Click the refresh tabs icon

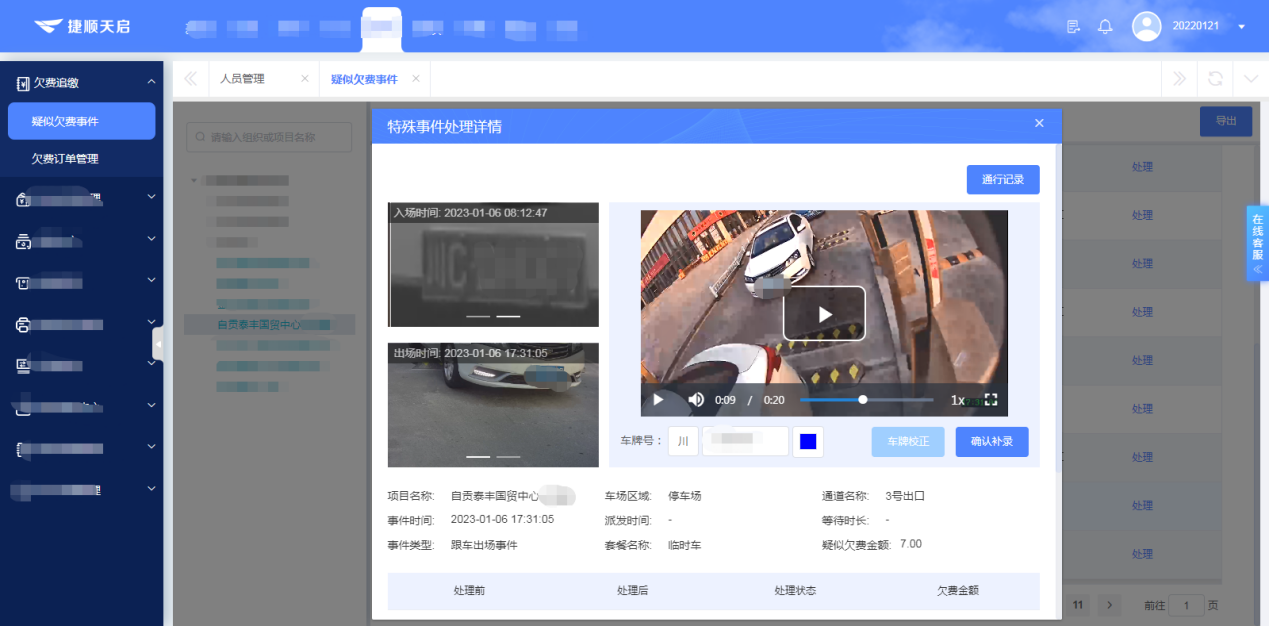[1215, 79]
